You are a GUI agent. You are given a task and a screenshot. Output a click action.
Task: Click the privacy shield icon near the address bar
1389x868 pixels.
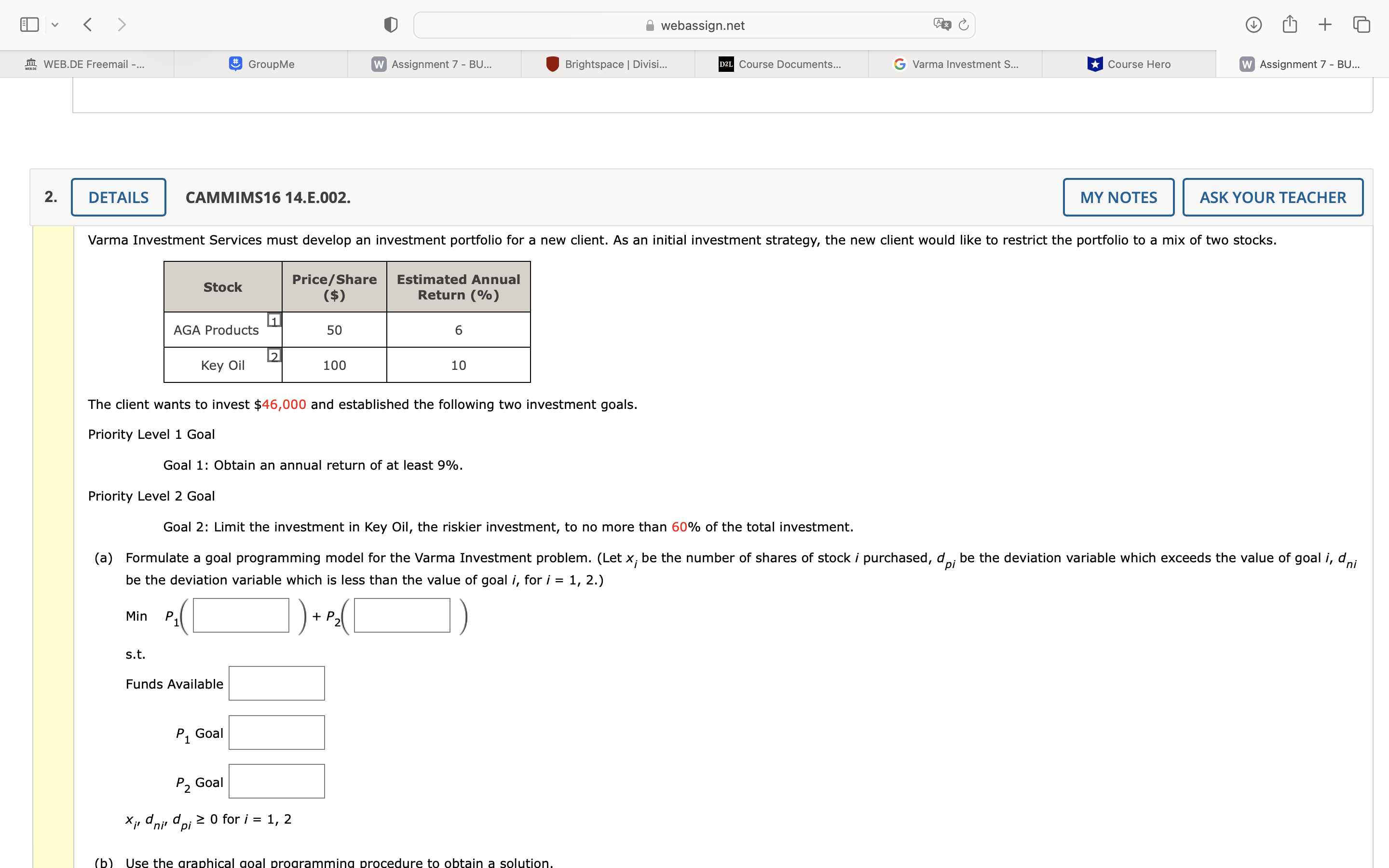click(390, 24)
